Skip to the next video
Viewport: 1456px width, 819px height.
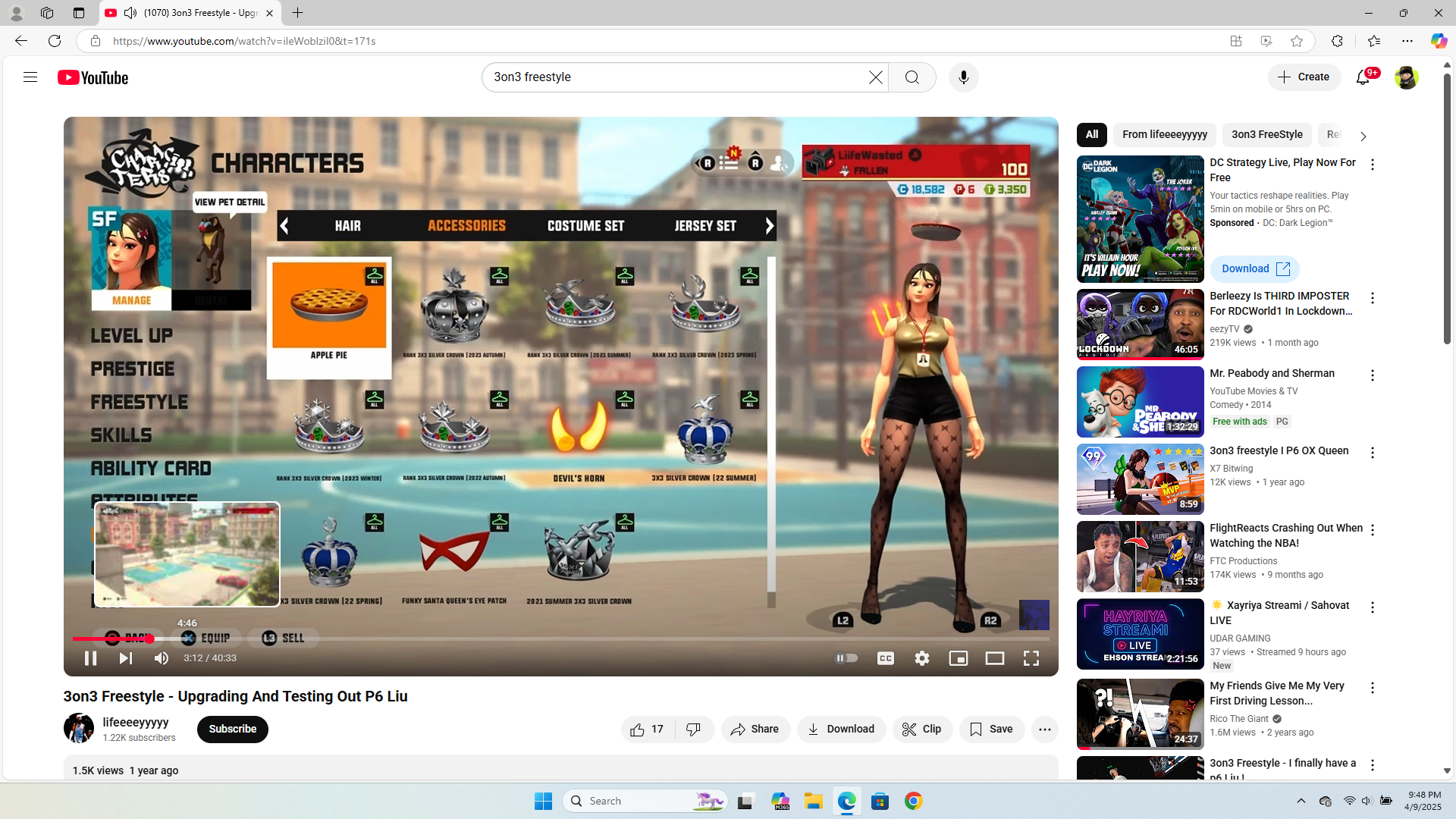click(x=126, y=658)
